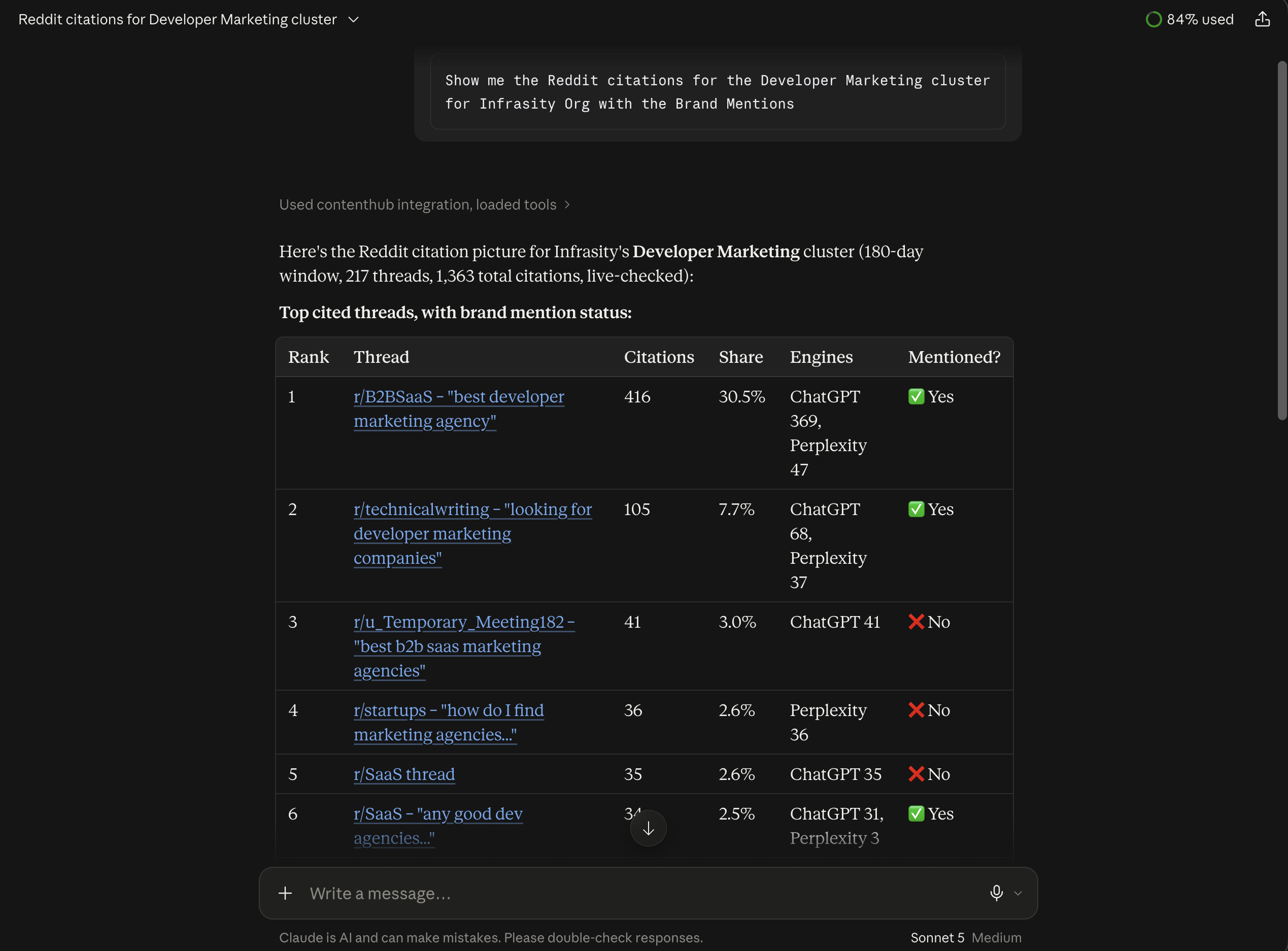Image resolution: width=1288 pixels, height=951 pixels.
Task: Click the 'ChatGPT 35' engines cell
Action: (x=836, y=774)
